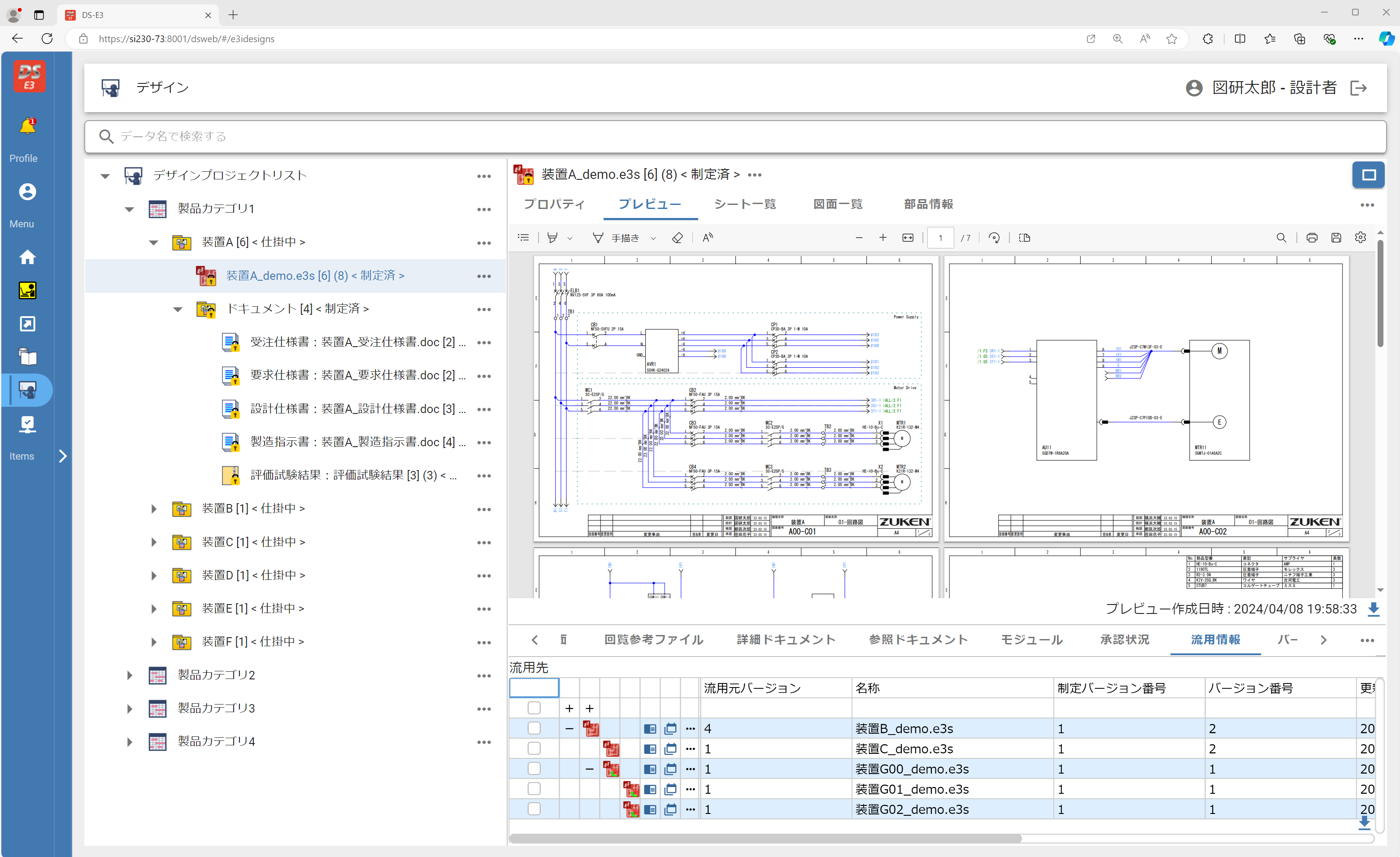Zoom in the preview with the plus button
The image size is (1400, 857).
pyautogui.click(x=883, y=238)
